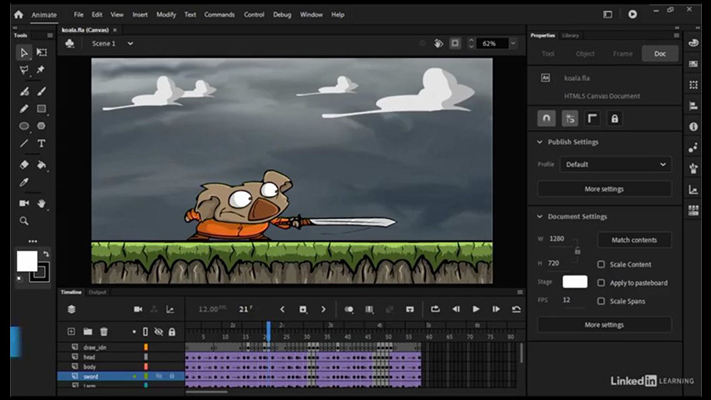The width and height of the screenshot is (711, 400).
Task: Enable the Scale Content checkbox
Action: click(x=601, y=265)
